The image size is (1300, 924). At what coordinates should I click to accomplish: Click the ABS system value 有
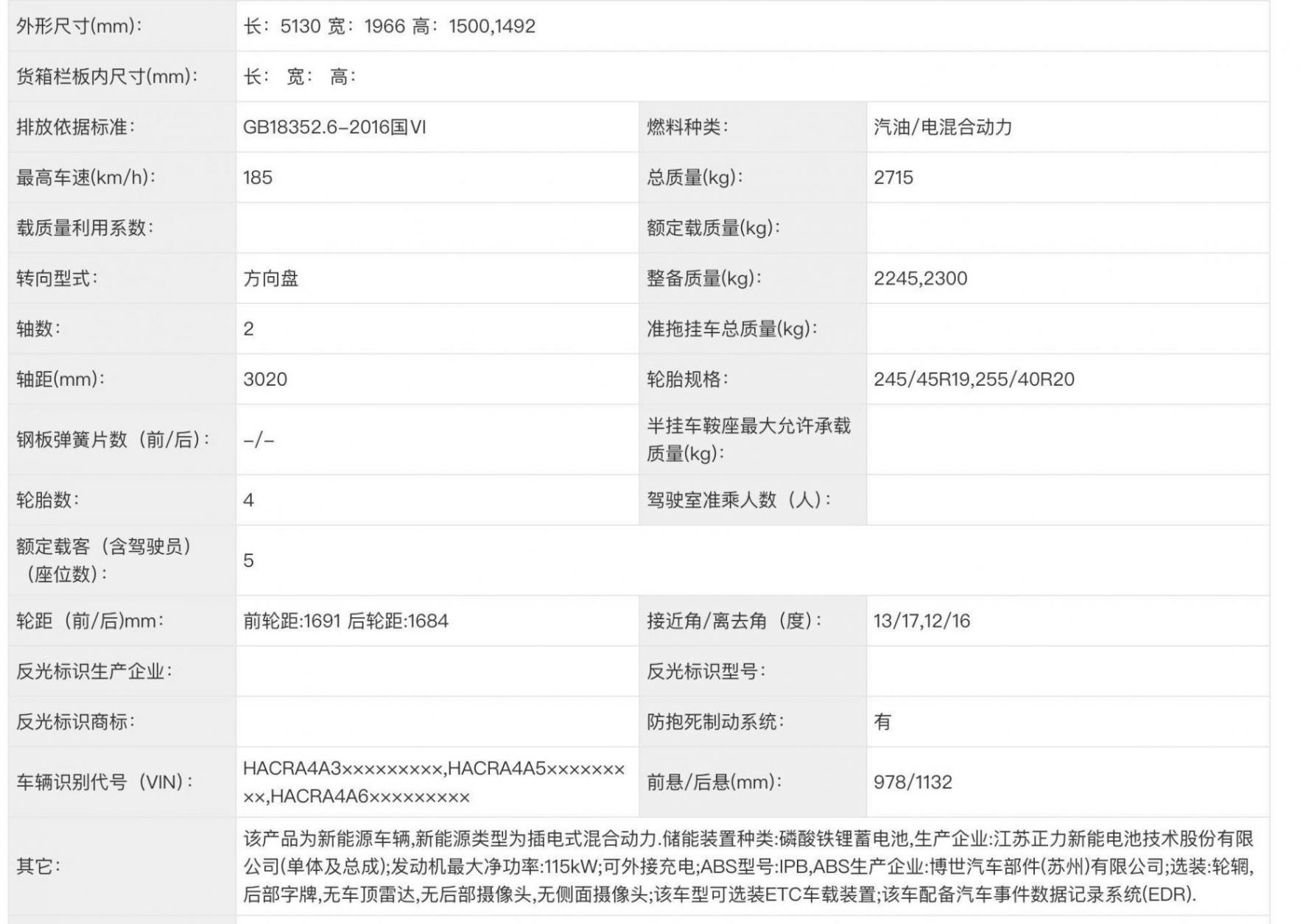coord(882,722)
